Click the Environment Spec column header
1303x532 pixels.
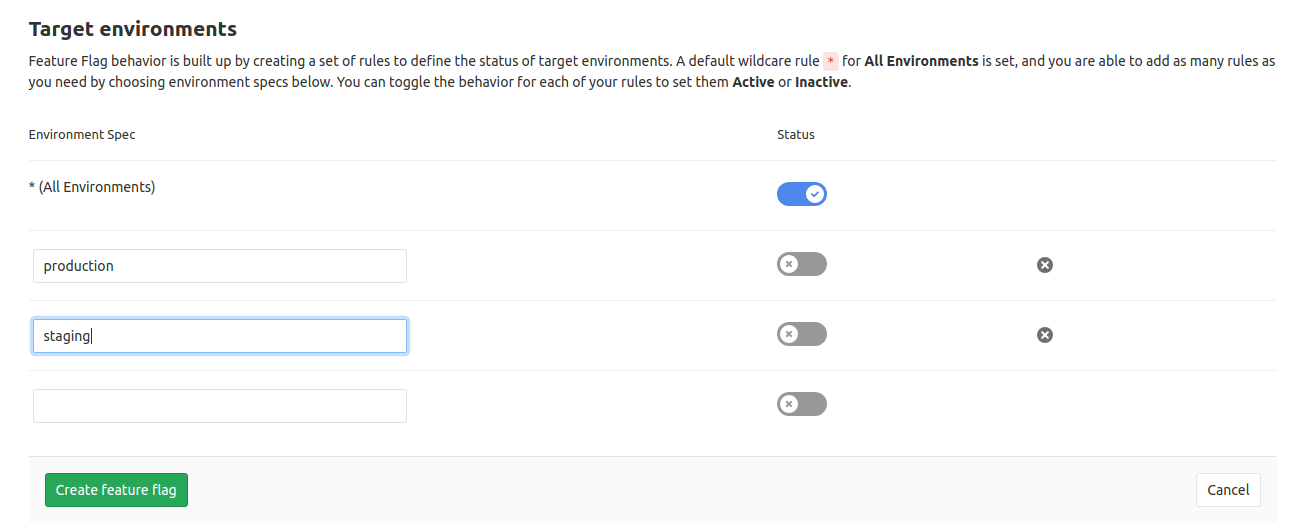click(82, 134)
